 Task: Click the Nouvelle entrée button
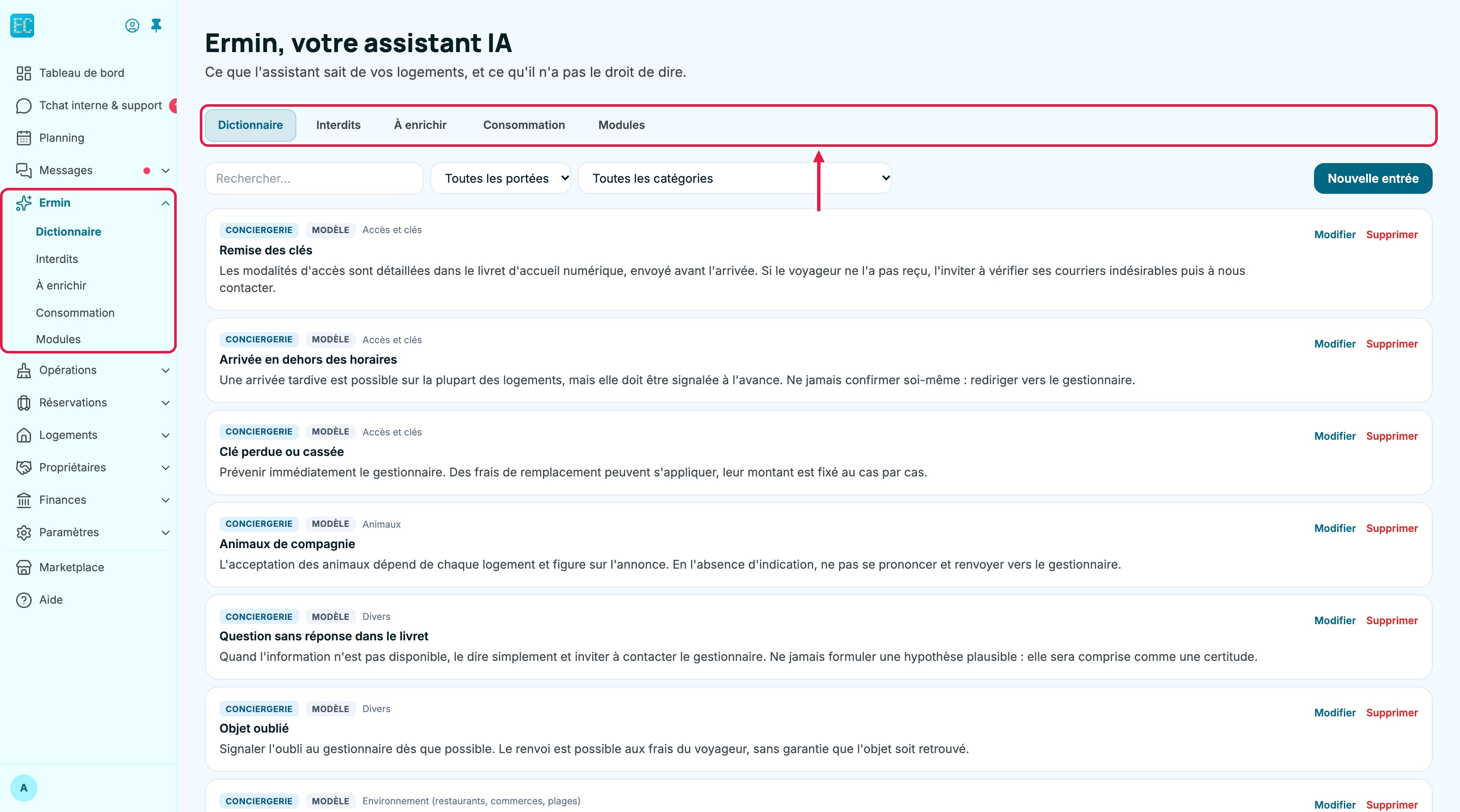1373,178
